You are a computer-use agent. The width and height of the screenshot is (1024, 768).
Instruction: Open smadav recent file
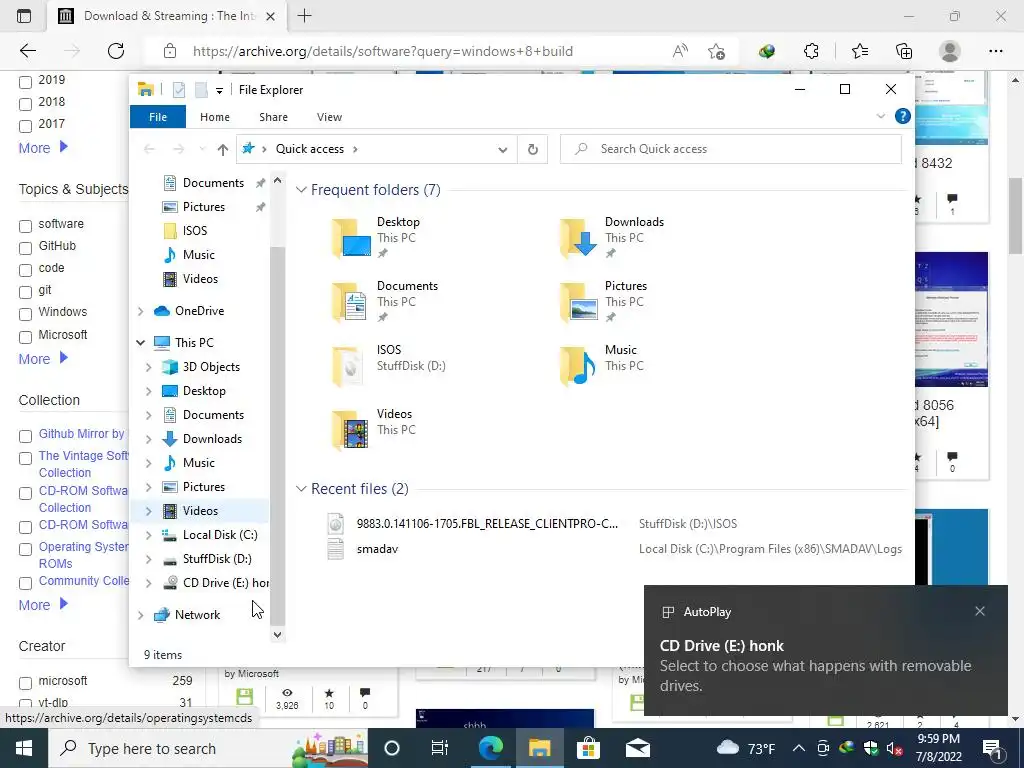(377, 549)
